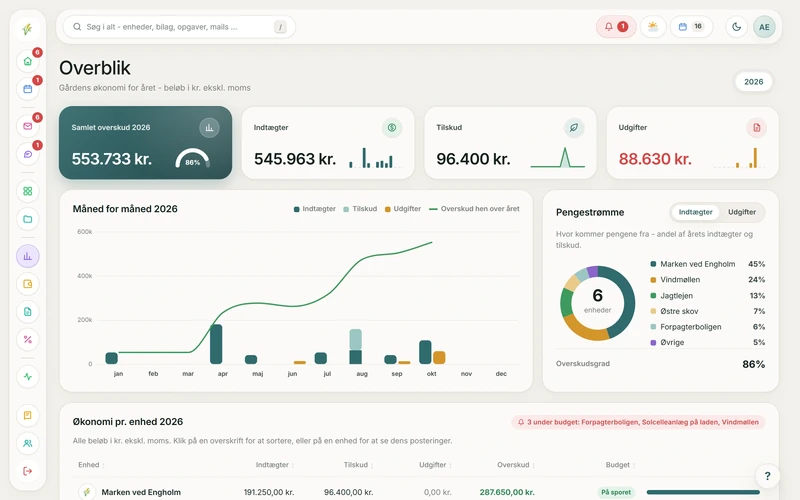The width and height of the screenshot is (800, 500).
Task: Switch to Udgifter tab in Pengestrømme
Action: click(741, 212)
